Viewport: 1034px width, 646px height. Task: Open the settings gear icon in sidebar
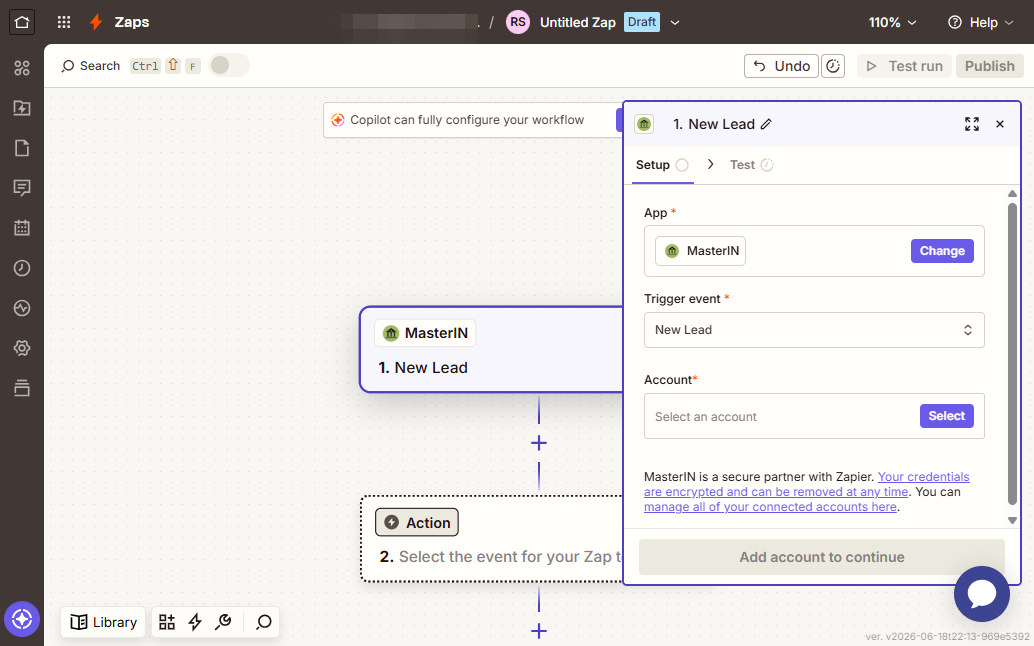point(22,348)
